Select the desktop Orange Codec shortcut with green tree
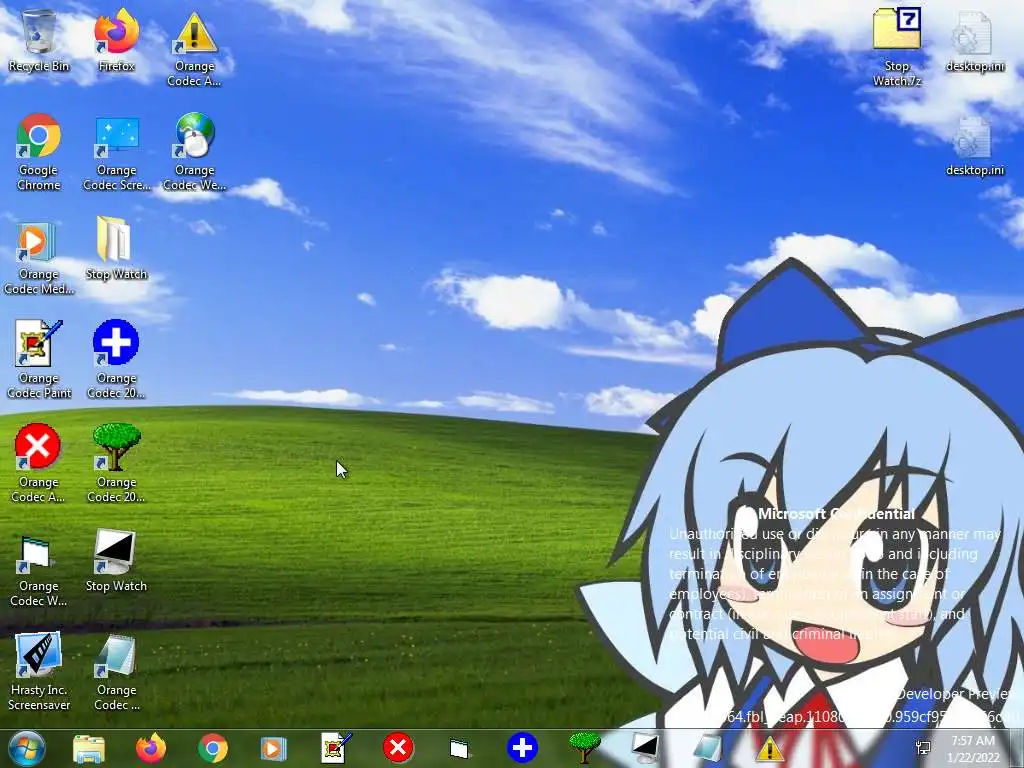This screenshot has height=768, width=1024. (x=116, y=463)
